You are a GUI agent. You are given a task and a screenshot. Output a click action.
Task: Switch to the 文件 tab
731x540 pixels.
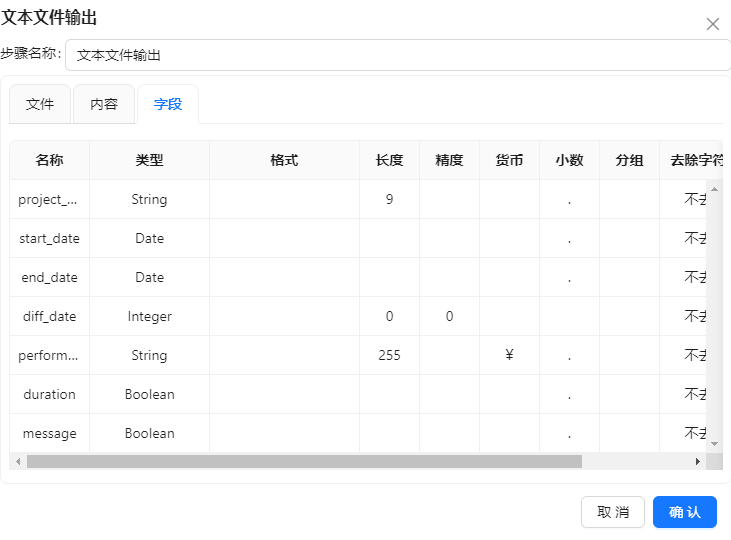coord(40,104)
